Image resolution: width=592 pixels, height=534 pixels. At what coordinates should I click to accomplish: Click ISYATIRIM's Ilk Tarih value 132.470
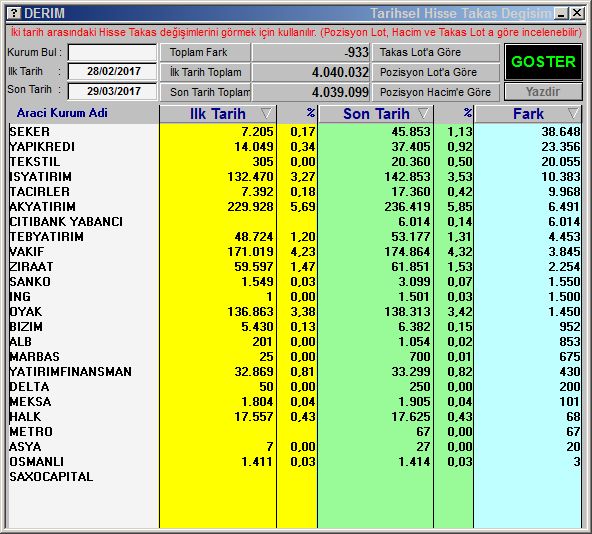tap(250, 176)
